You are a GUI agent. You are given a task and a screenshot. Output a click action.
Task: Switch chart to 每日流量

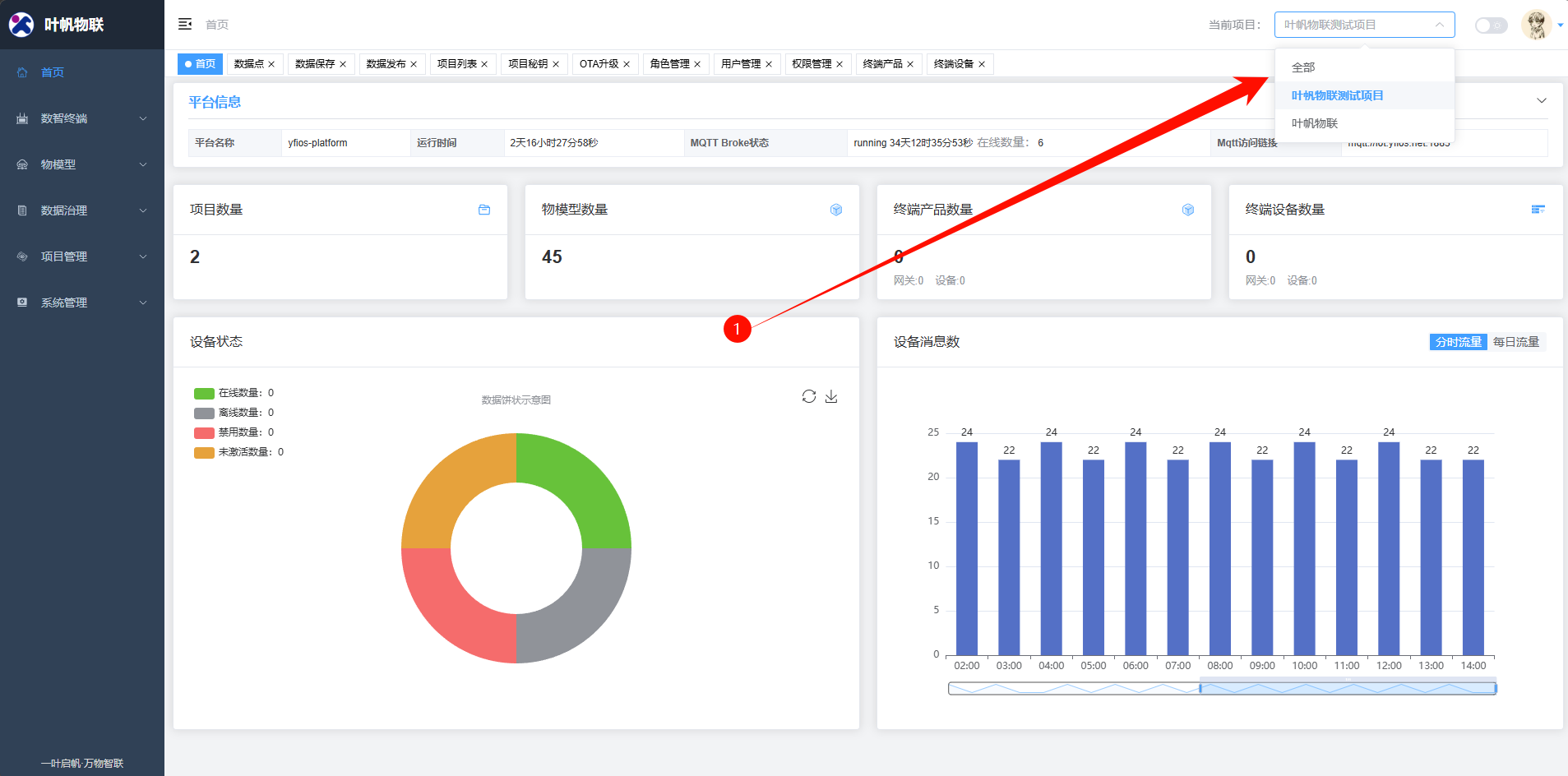tap(1515, 342)
